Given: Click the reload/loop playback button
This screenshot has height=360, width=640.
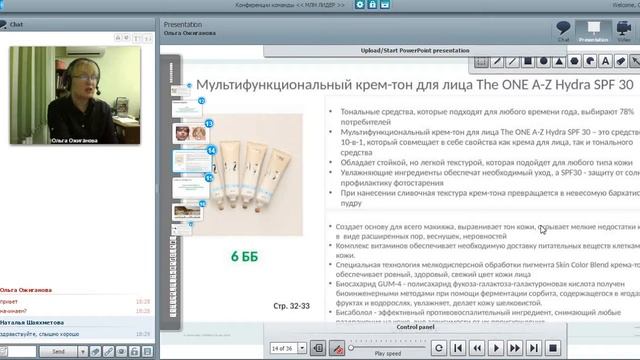Looking at the screenshot, I should pyautogui.click(x=439, y=348).
